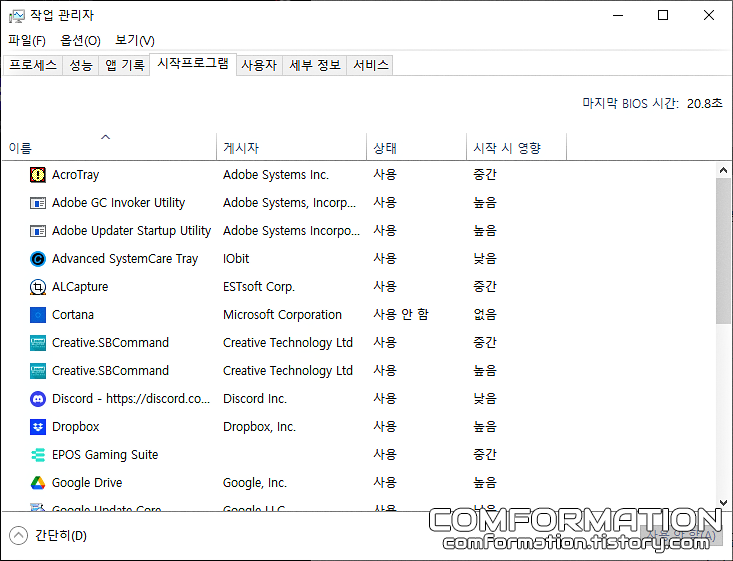Select the EPOS Gaming Suite name
The height and width of the screenshot is (561, 733).
[x=105, y=455]
